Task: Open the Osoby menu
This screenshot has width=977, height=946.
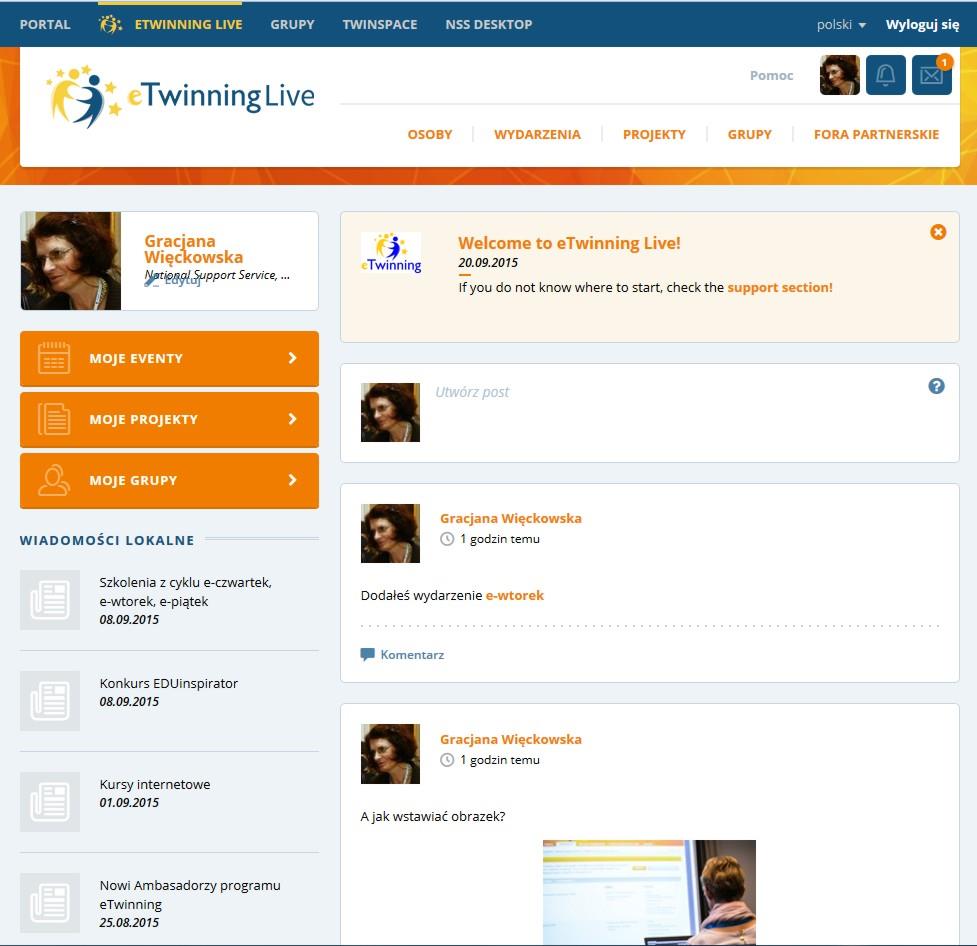Action: pos(429,135)
